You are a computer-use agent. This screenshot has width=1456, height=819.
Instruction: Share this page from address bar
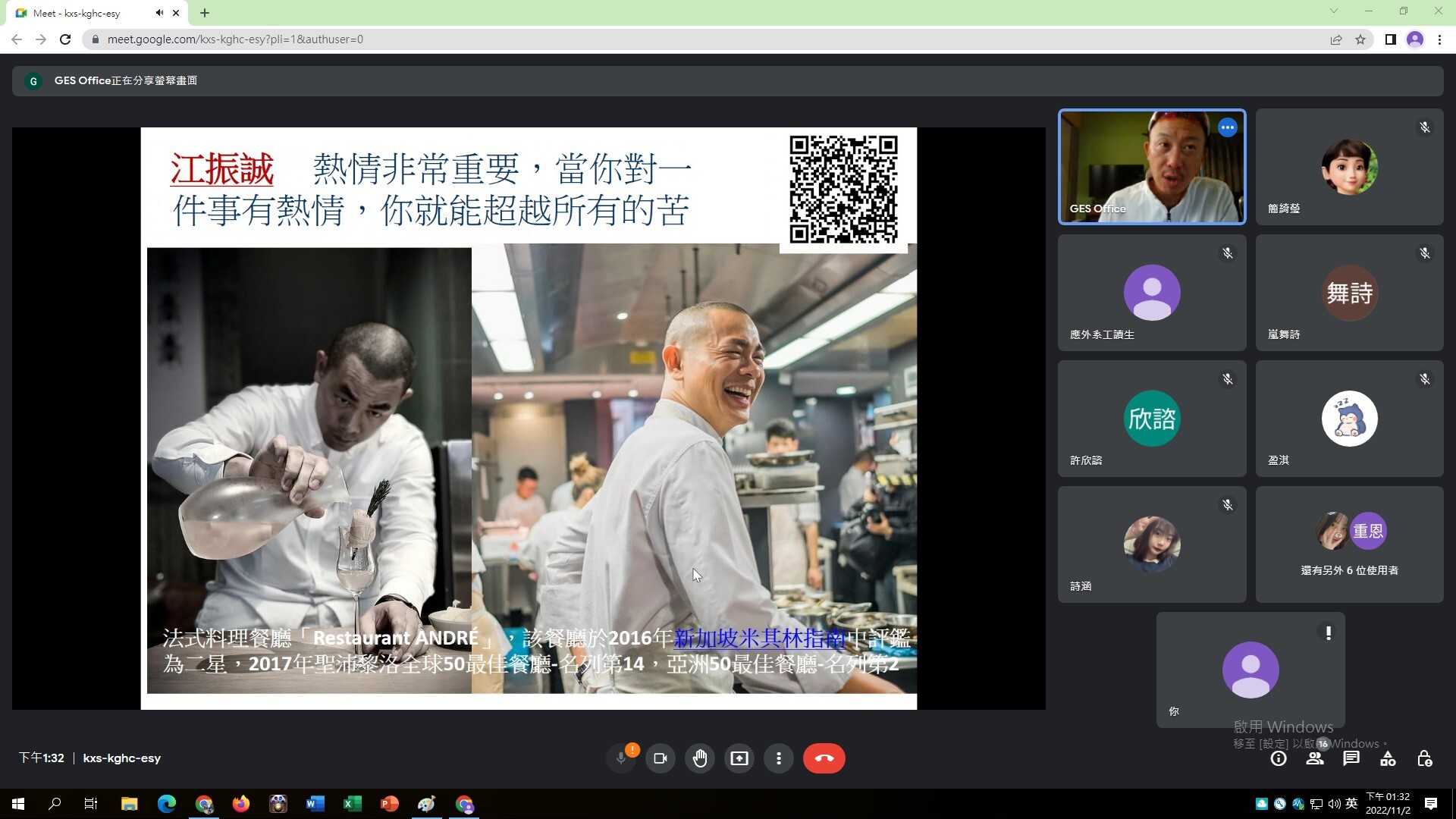(1336, 39)
